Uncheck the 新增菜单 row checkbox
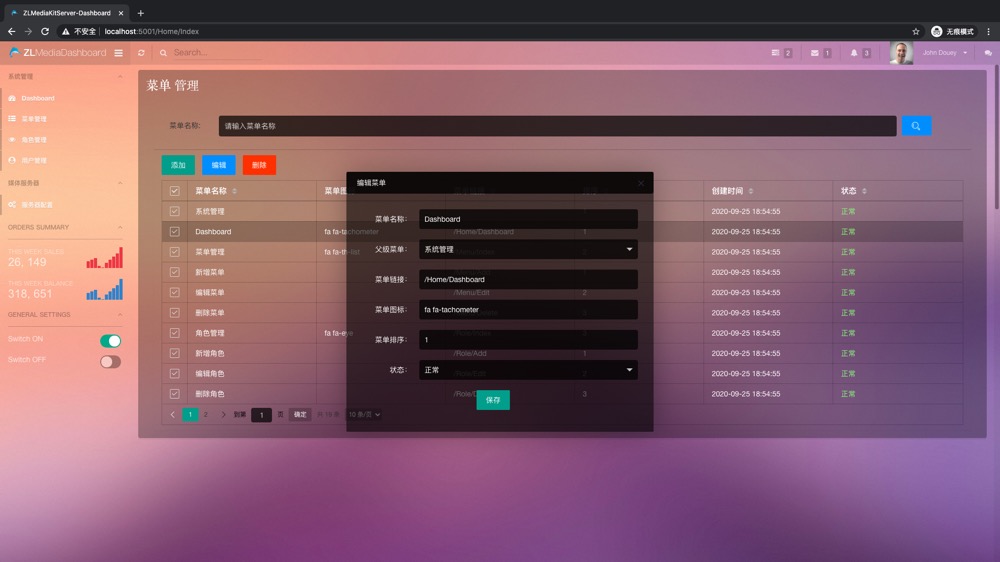The height and width of the screenshot is (562, 1000). 174,272
